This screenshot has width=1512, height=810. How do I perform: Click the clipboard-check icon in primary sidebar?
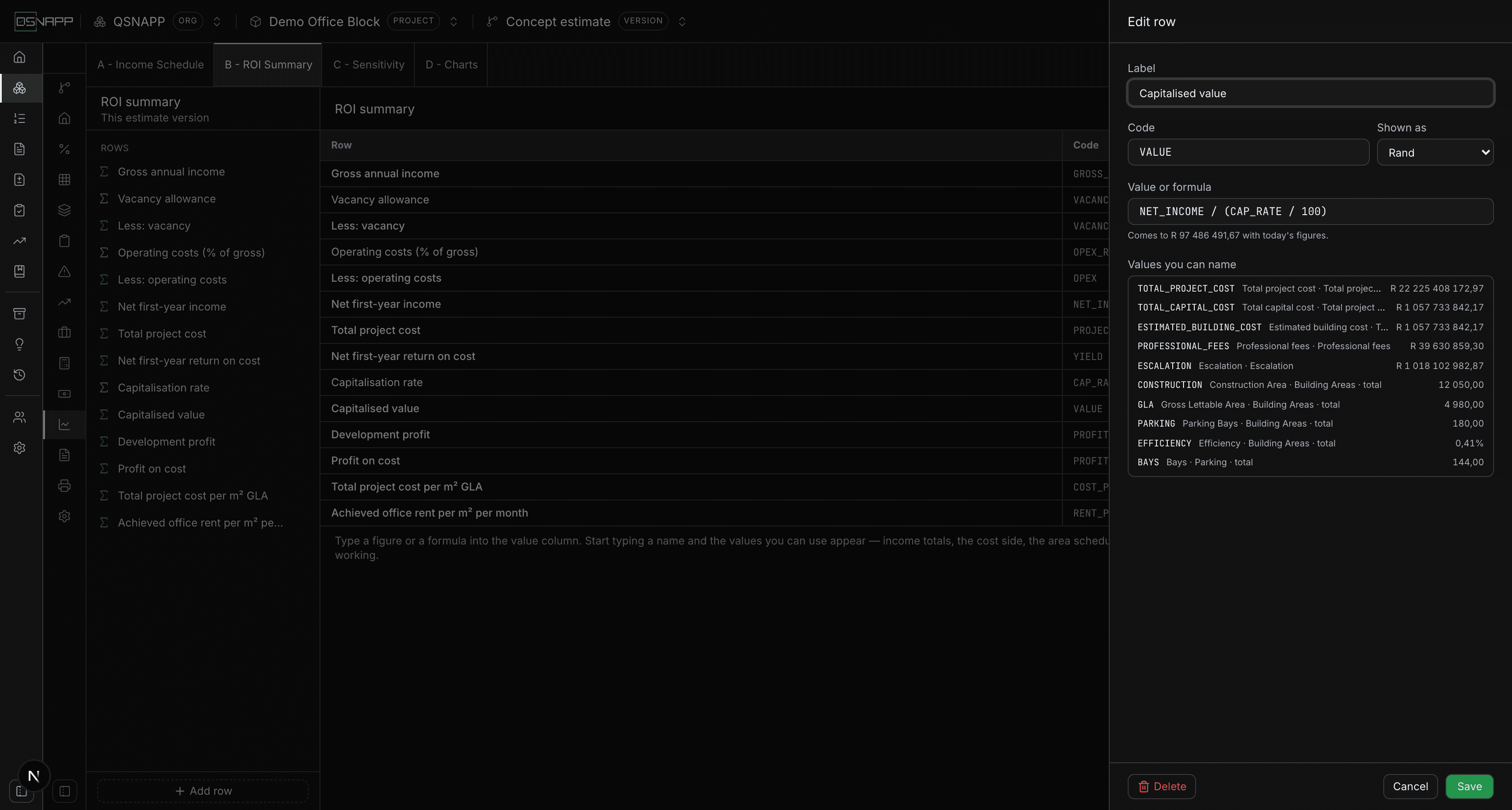19,210
